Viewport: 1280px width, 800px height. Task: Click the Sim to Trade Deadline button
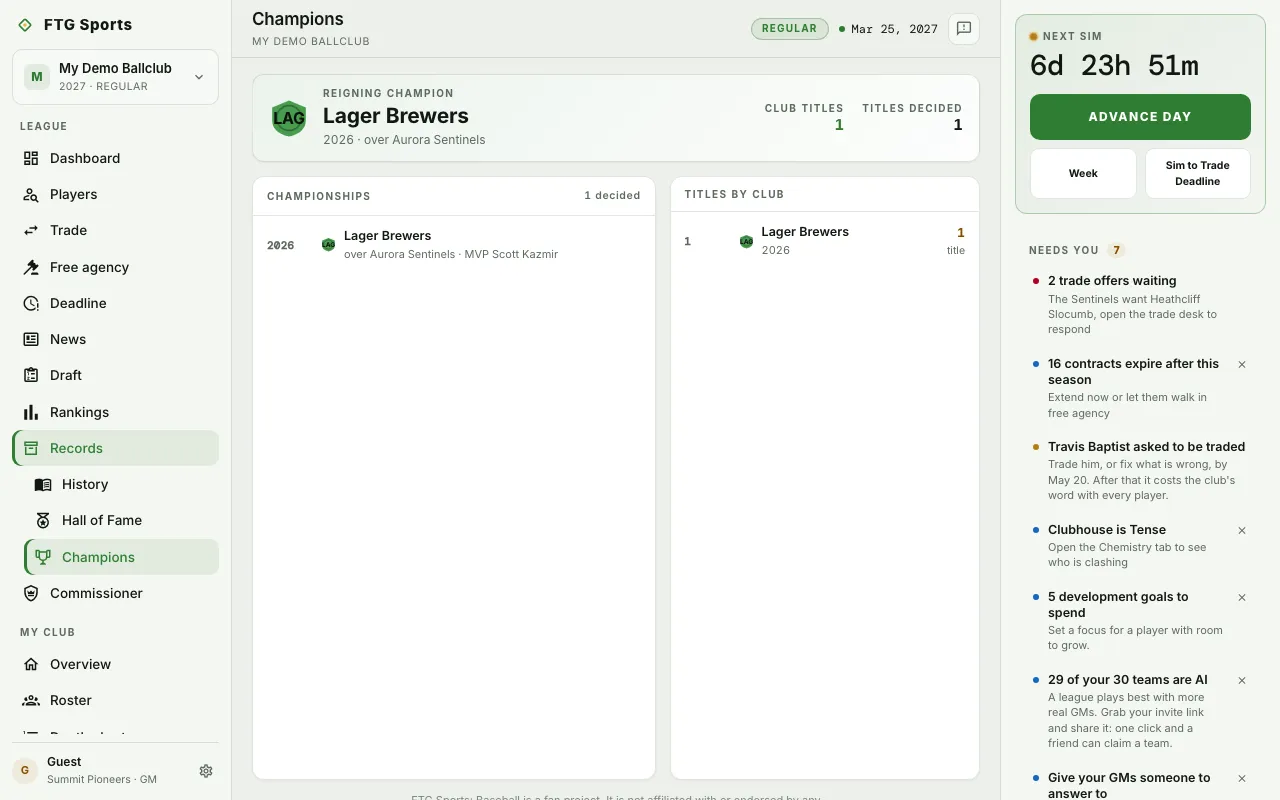coord(1198,174)
